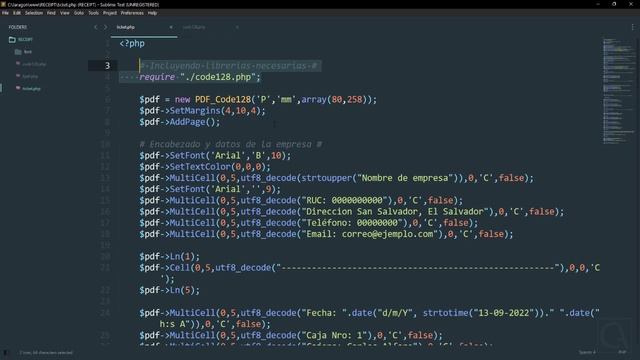Click the FOLDERS sidebar heading
The width and height of the screenshot is (640, 360).
(18, 27)
